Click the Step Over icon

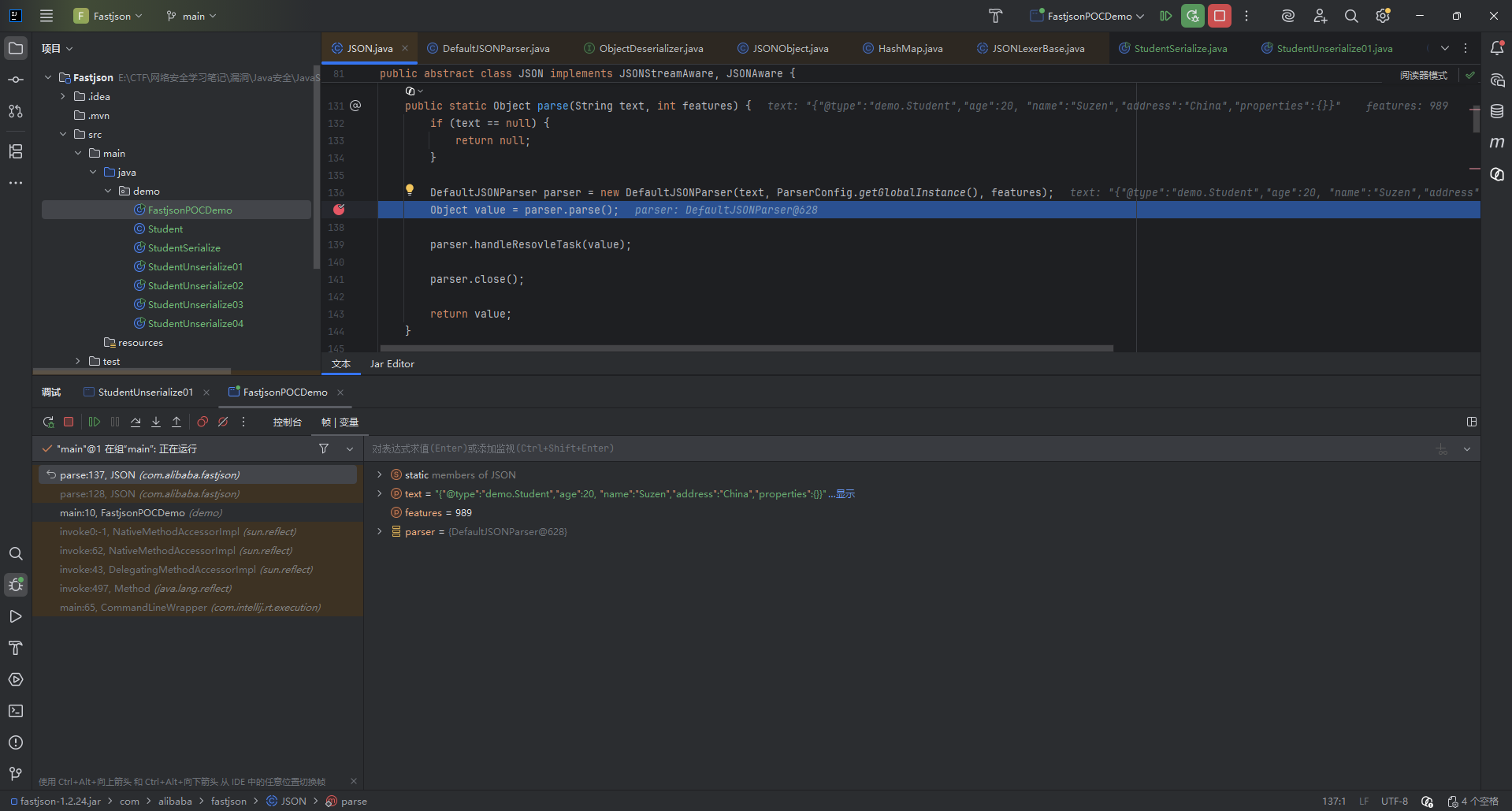point(136,422)
